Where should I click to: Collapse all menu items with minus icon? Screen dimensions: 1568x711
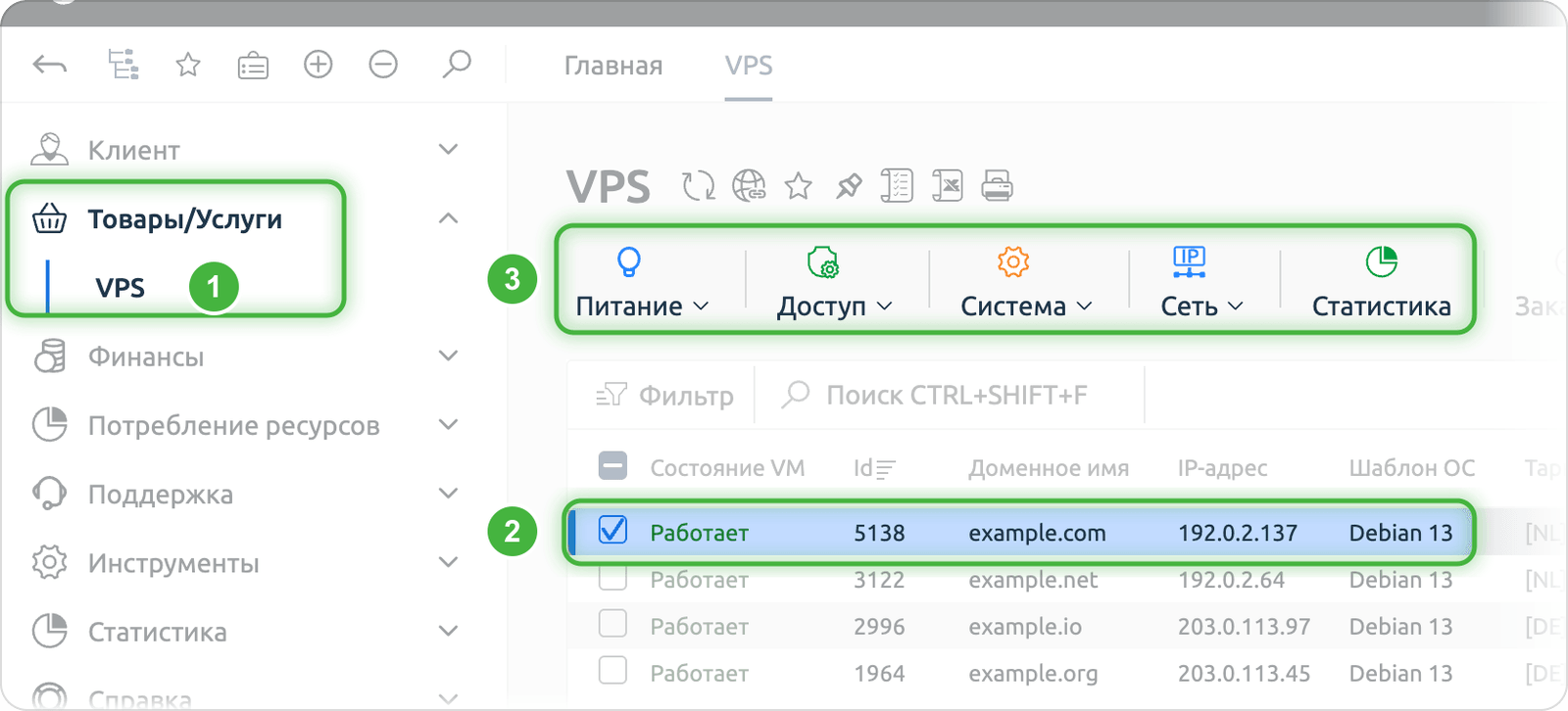[383, 65]
